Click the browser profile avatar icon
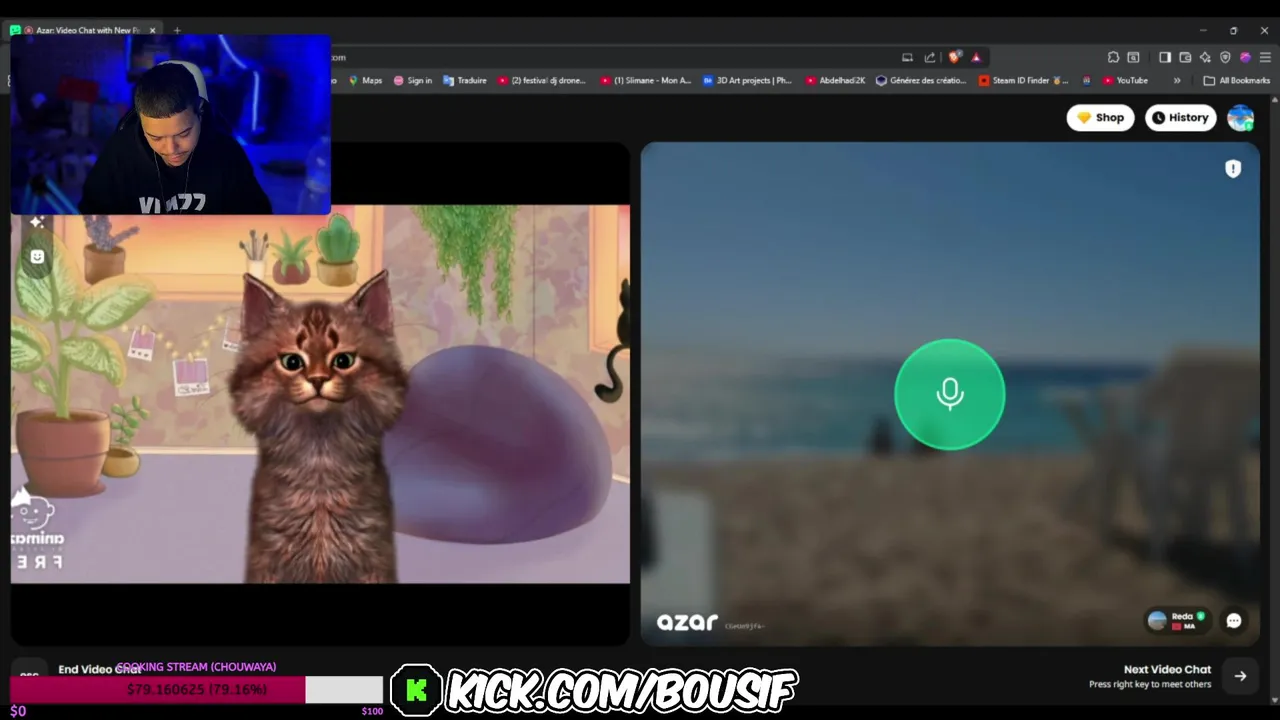Viewport: 1280px width, 720px height. point(1245,57)
